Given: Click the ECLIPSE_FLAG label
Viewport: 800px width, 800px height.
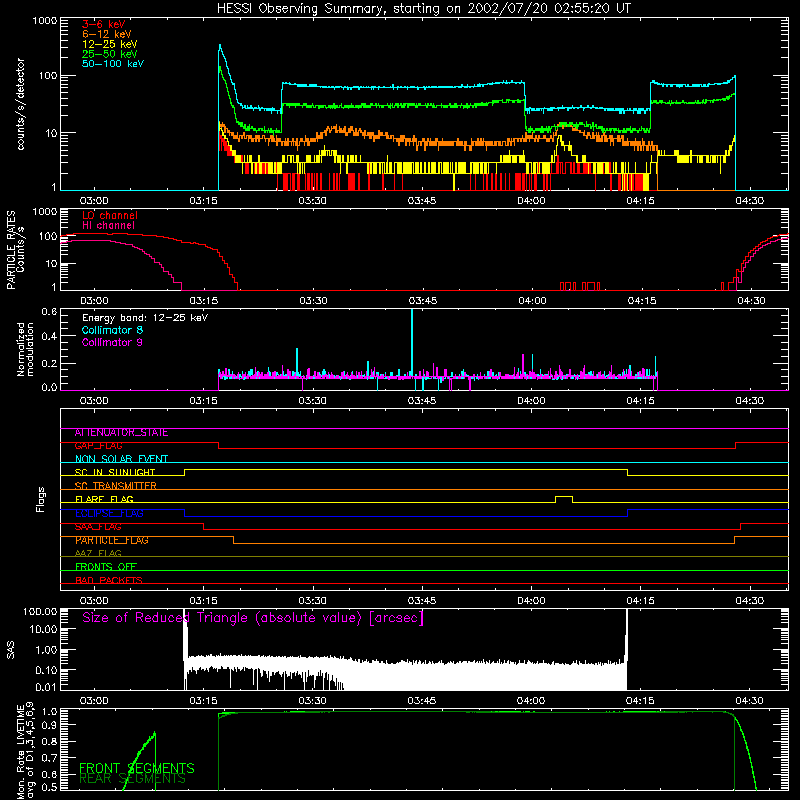Looking at the screenshot, I should (x=109, y=513).
